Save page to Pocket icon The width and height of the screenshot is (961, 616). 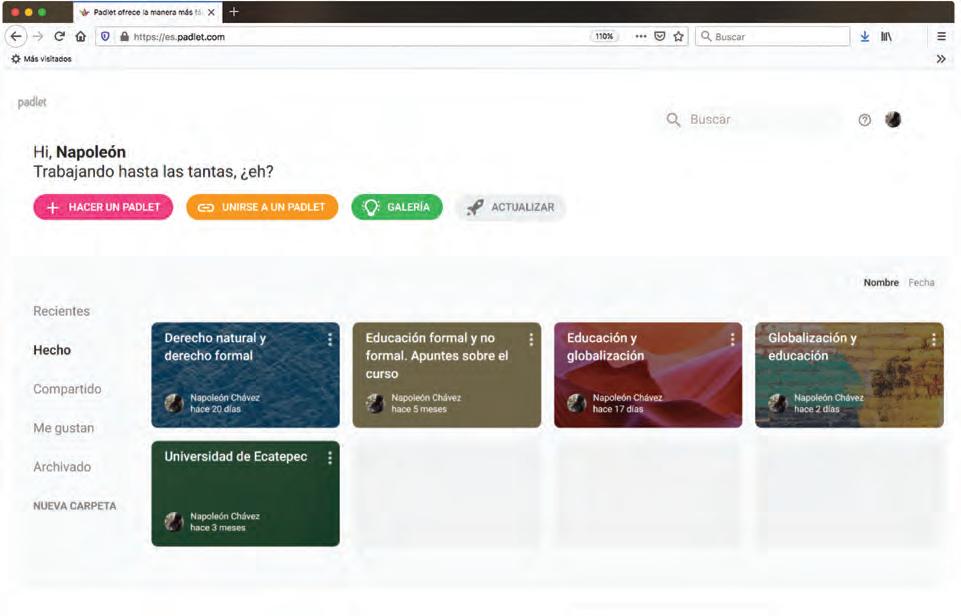[660, 36]
